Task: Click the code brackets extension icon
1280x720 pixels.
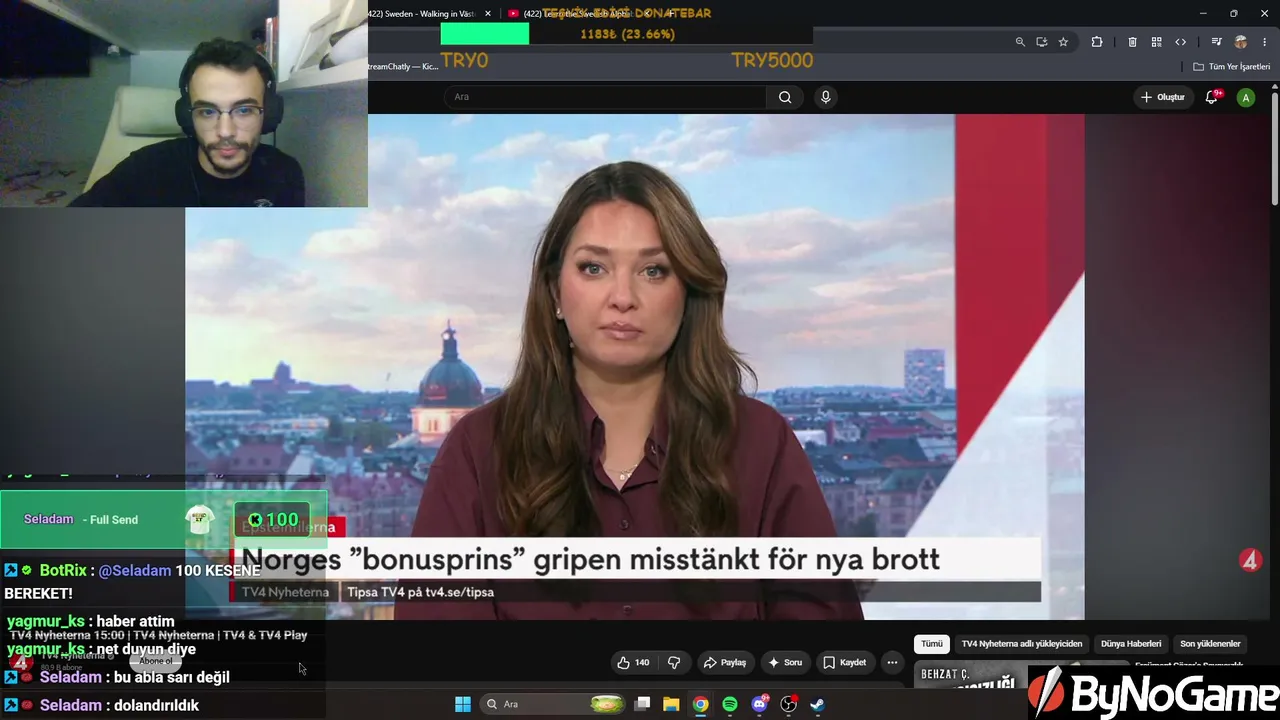Action: (1180, 42)
